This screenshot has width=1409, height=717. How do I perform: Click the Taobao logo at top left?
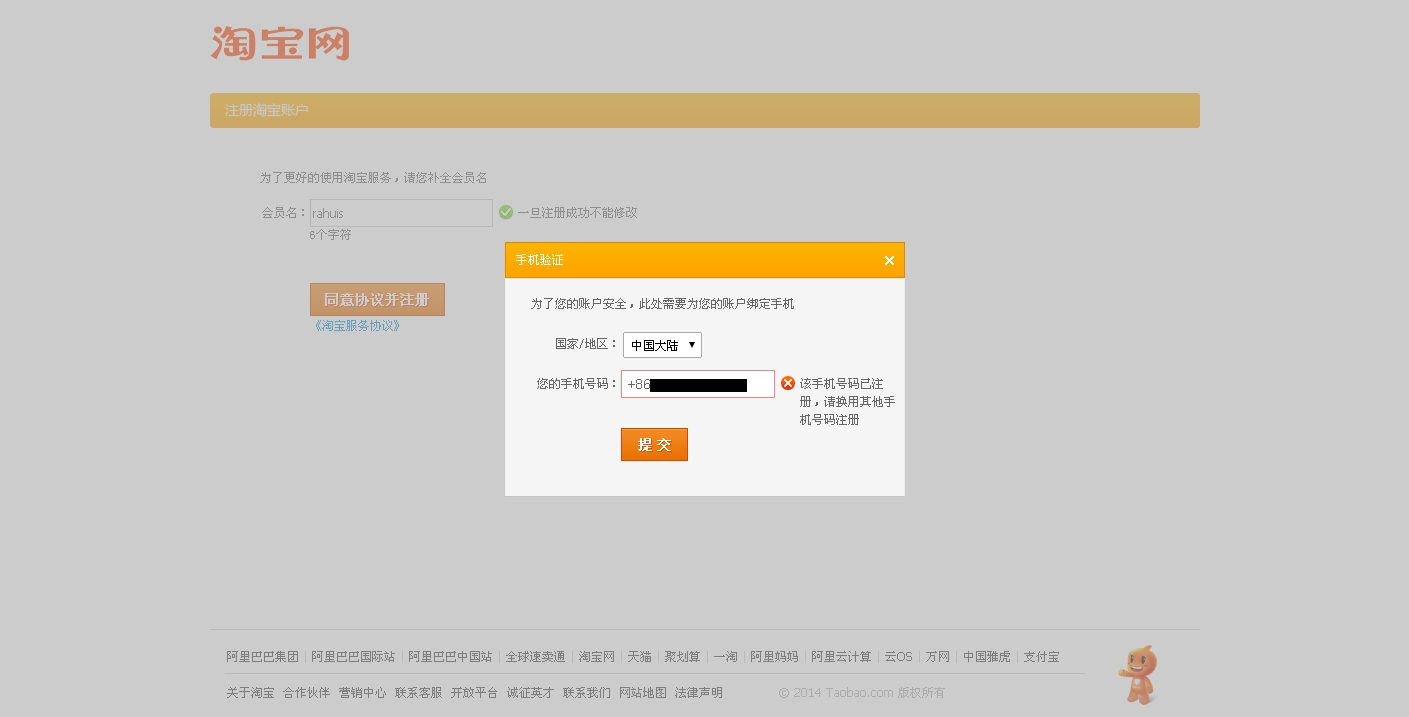(x=280, y=43)
